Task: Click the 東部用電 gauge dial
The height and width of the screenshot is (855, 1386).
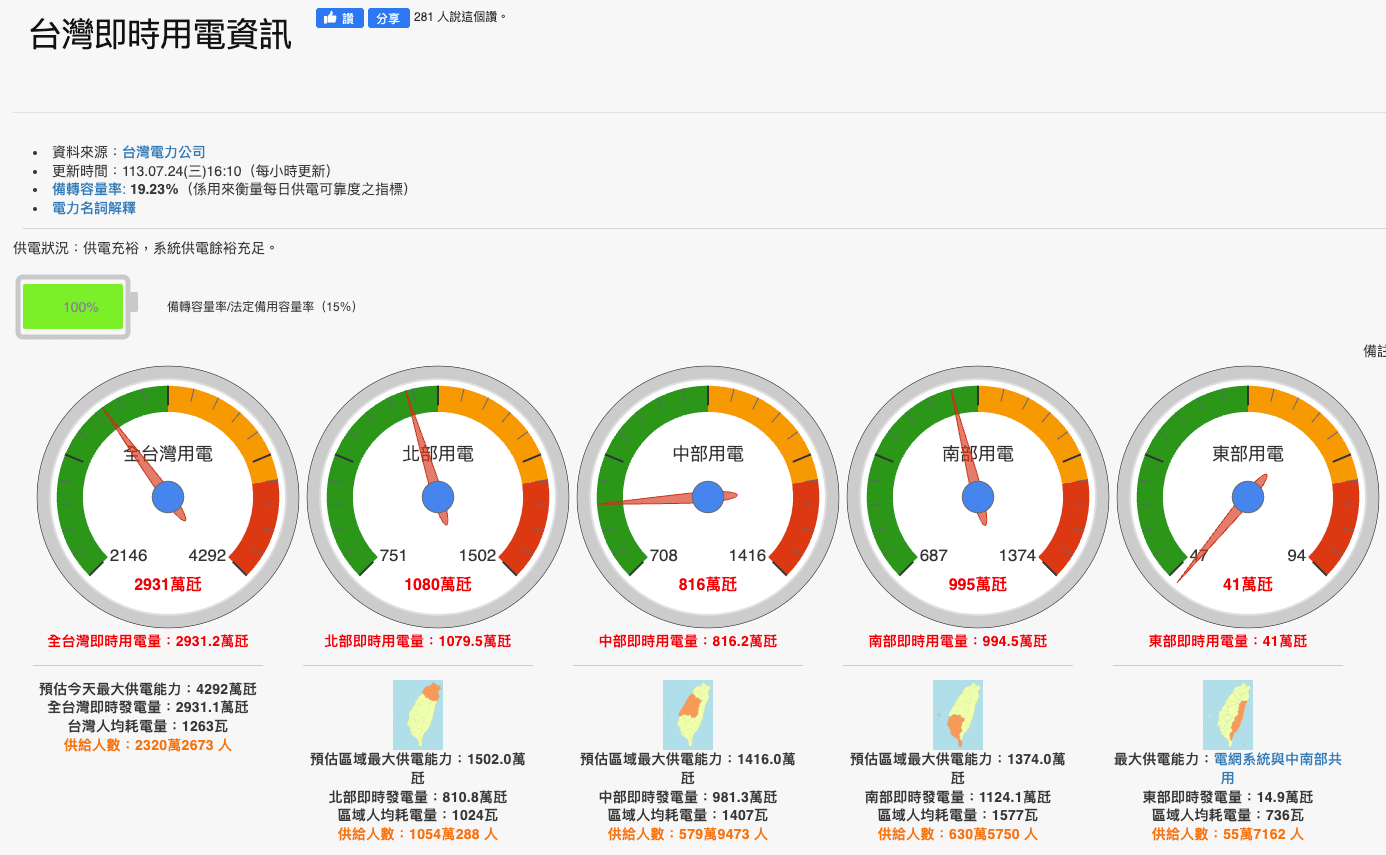Action: point(1248,496)
